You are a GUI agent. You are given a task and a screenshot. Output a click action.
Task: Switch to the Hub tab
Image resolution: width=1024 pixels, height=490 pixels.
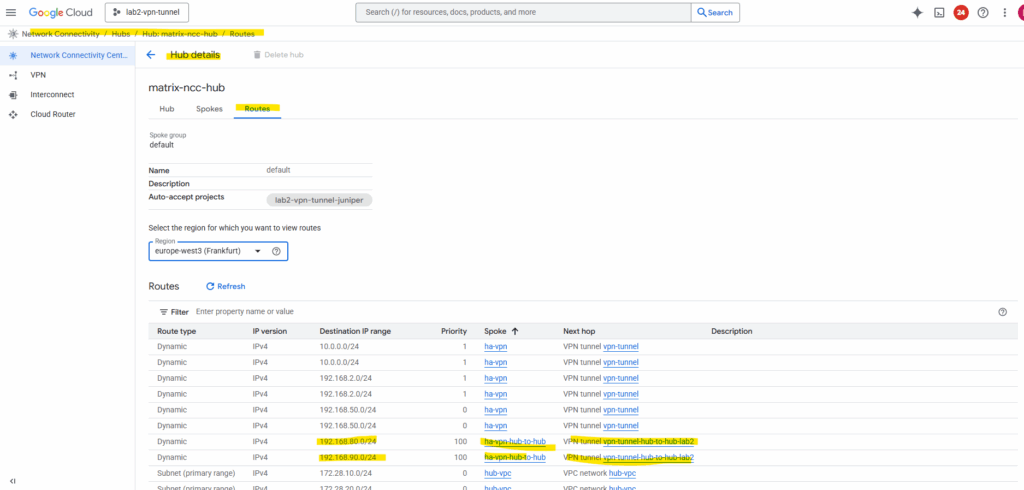pos(167,108)
